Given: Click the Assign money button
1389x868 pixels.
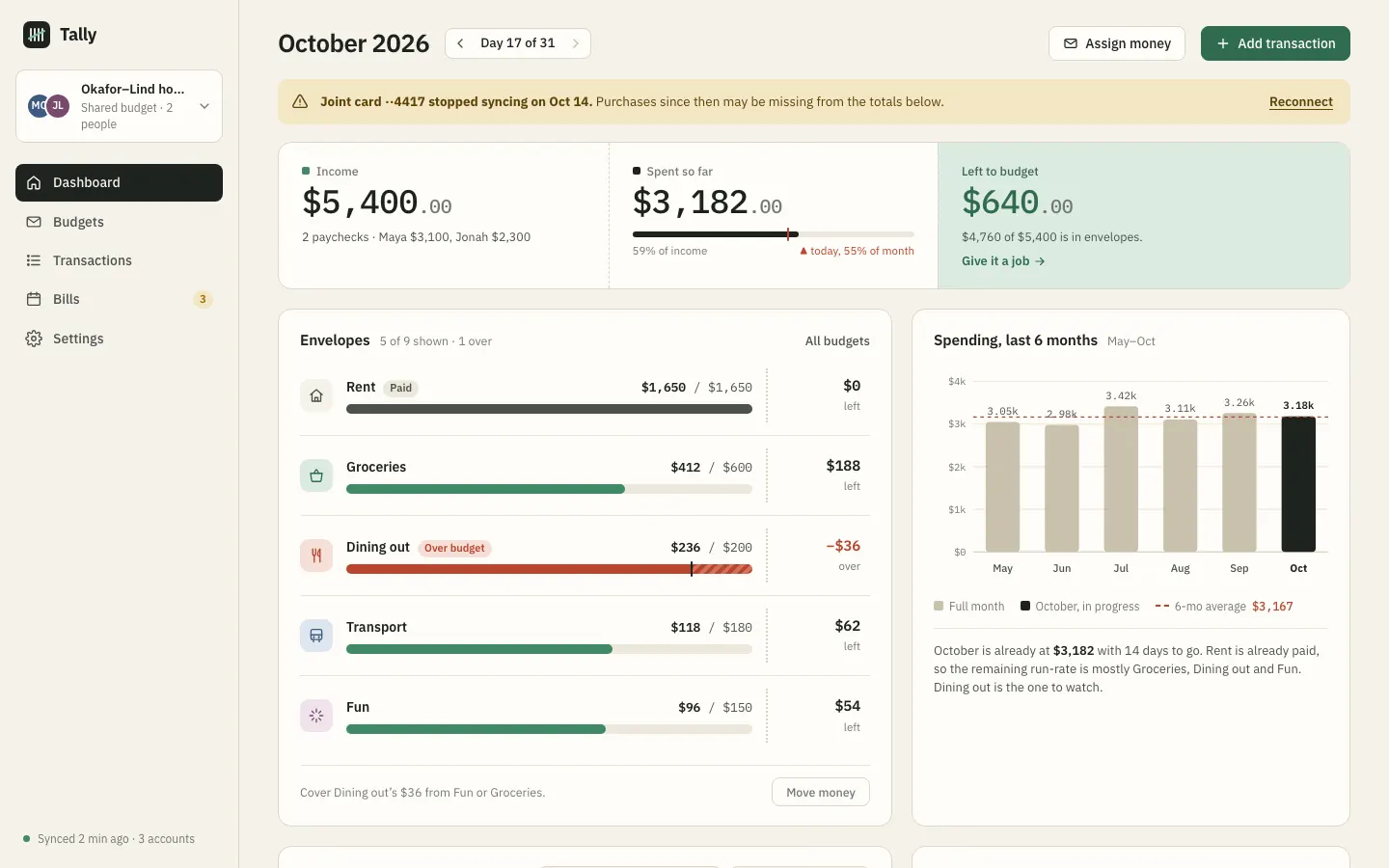Looking at the screenshot, I should 1117,43.
